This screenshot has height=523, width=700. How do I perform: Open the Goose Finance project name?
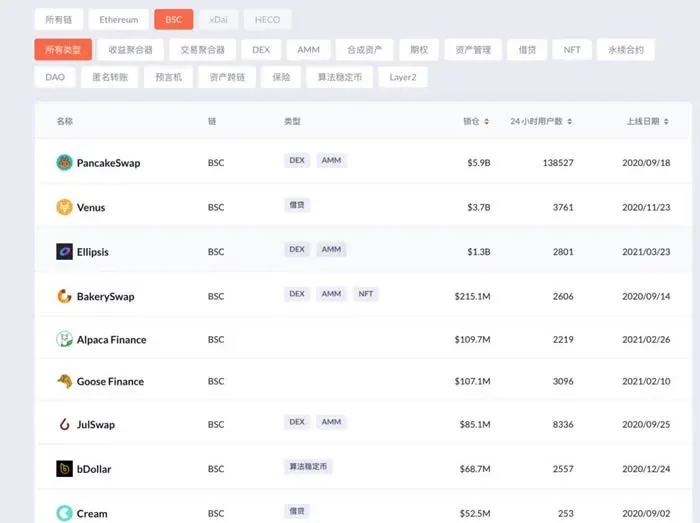tap(110, 382)
